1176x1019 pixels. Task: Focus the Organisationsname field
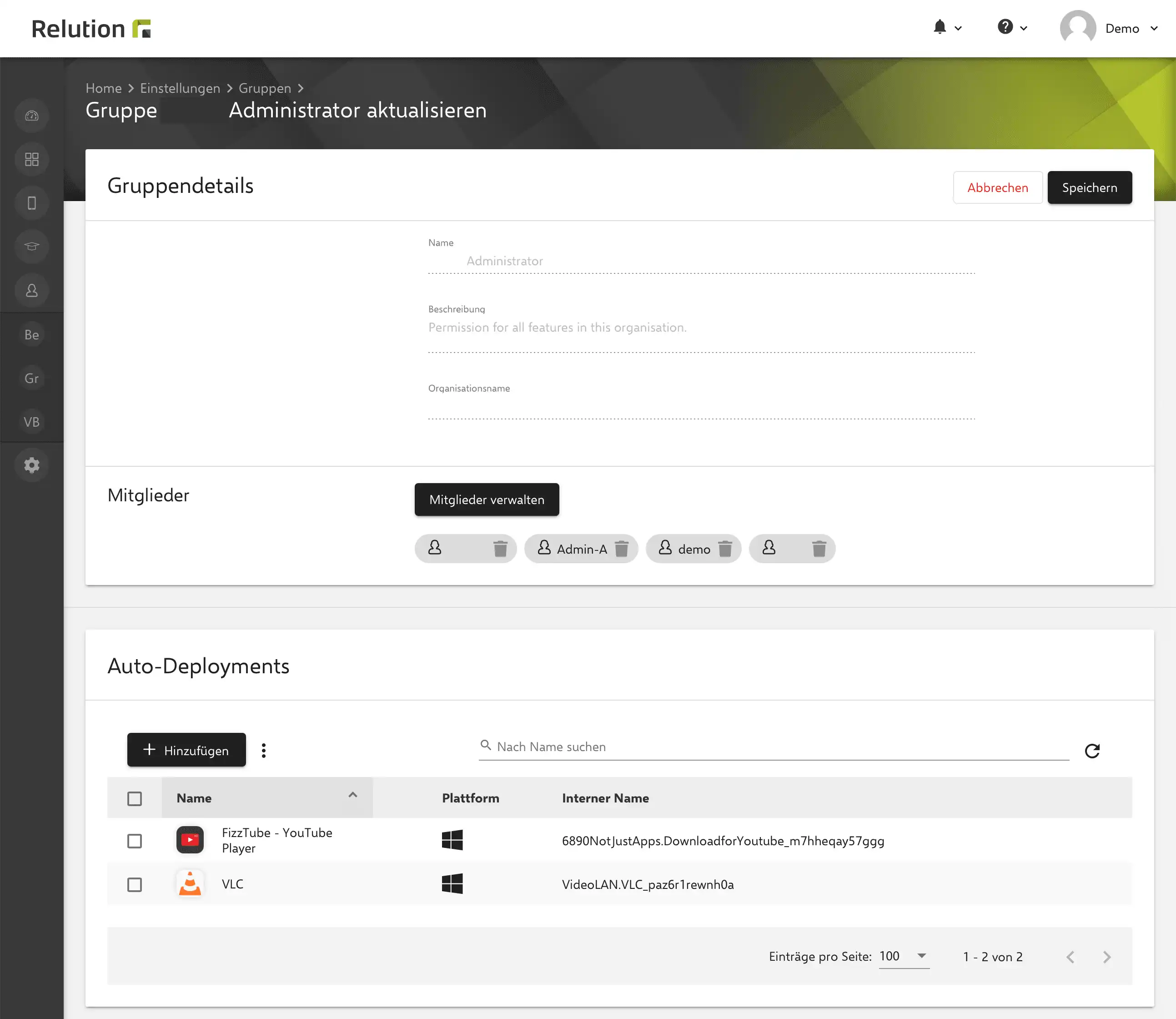click(x=701, y=408)
